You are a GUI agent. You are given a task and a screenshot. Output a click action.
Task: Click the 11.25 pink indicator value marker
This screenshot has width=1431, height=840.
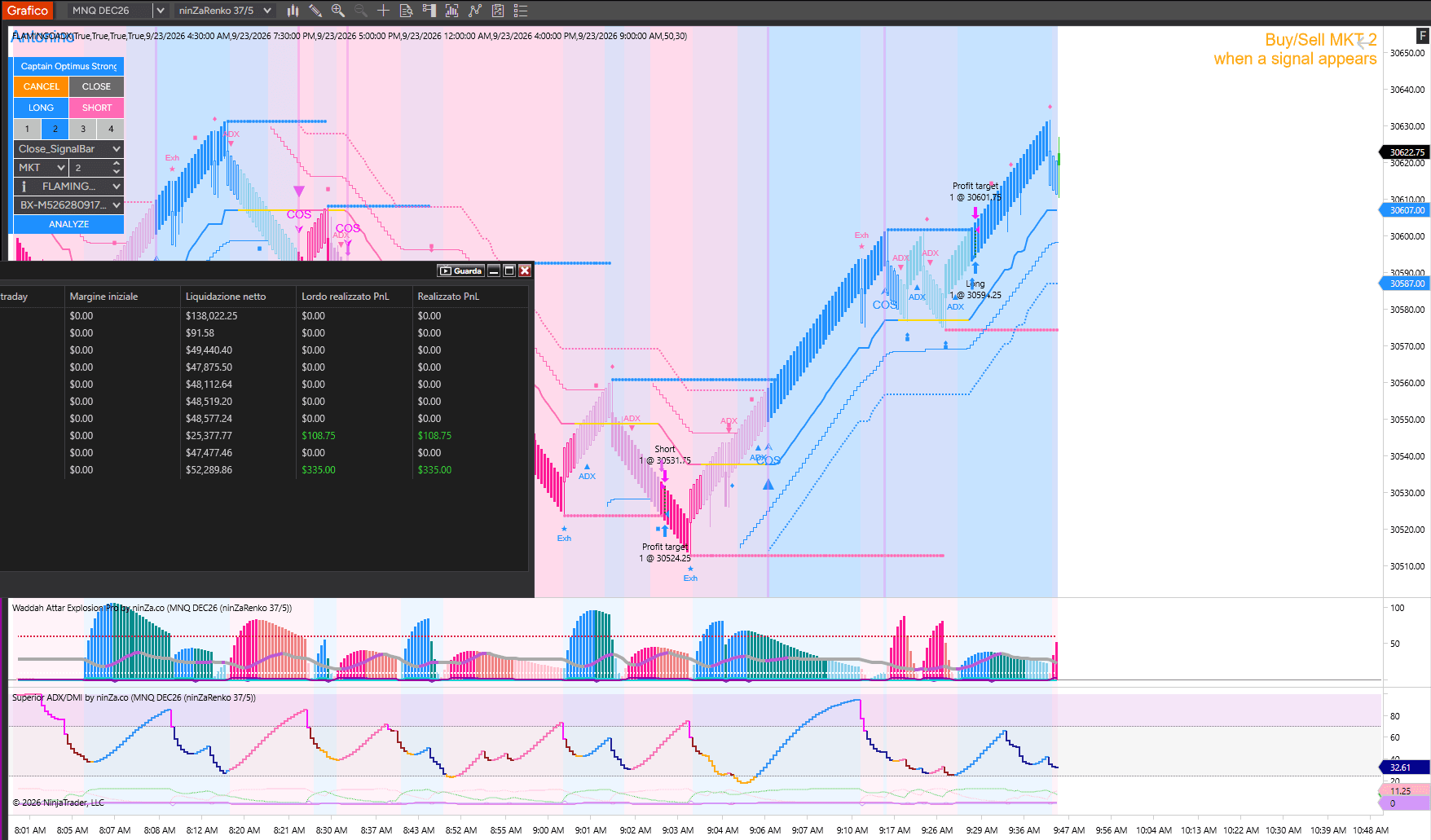click(x=1405, y=791)
